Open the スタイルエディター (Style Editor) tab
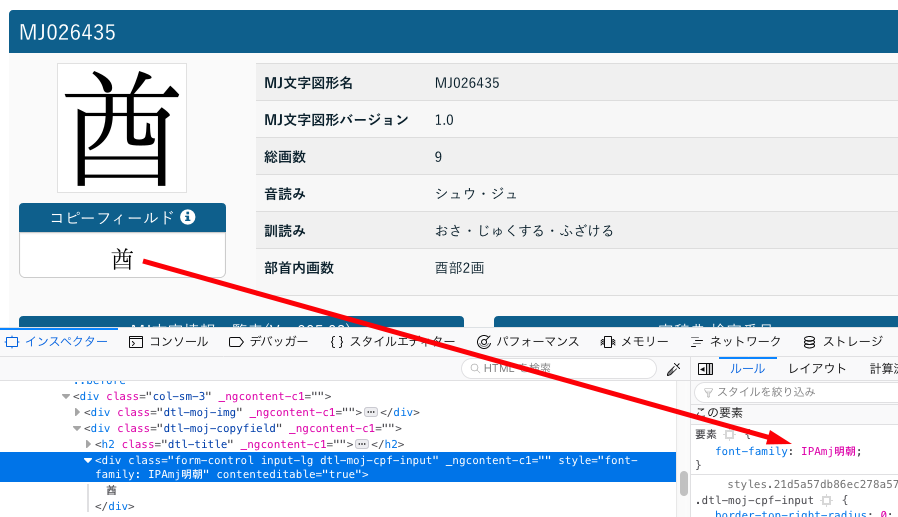Viewport: 898px width, 517px height. [392, 342]
